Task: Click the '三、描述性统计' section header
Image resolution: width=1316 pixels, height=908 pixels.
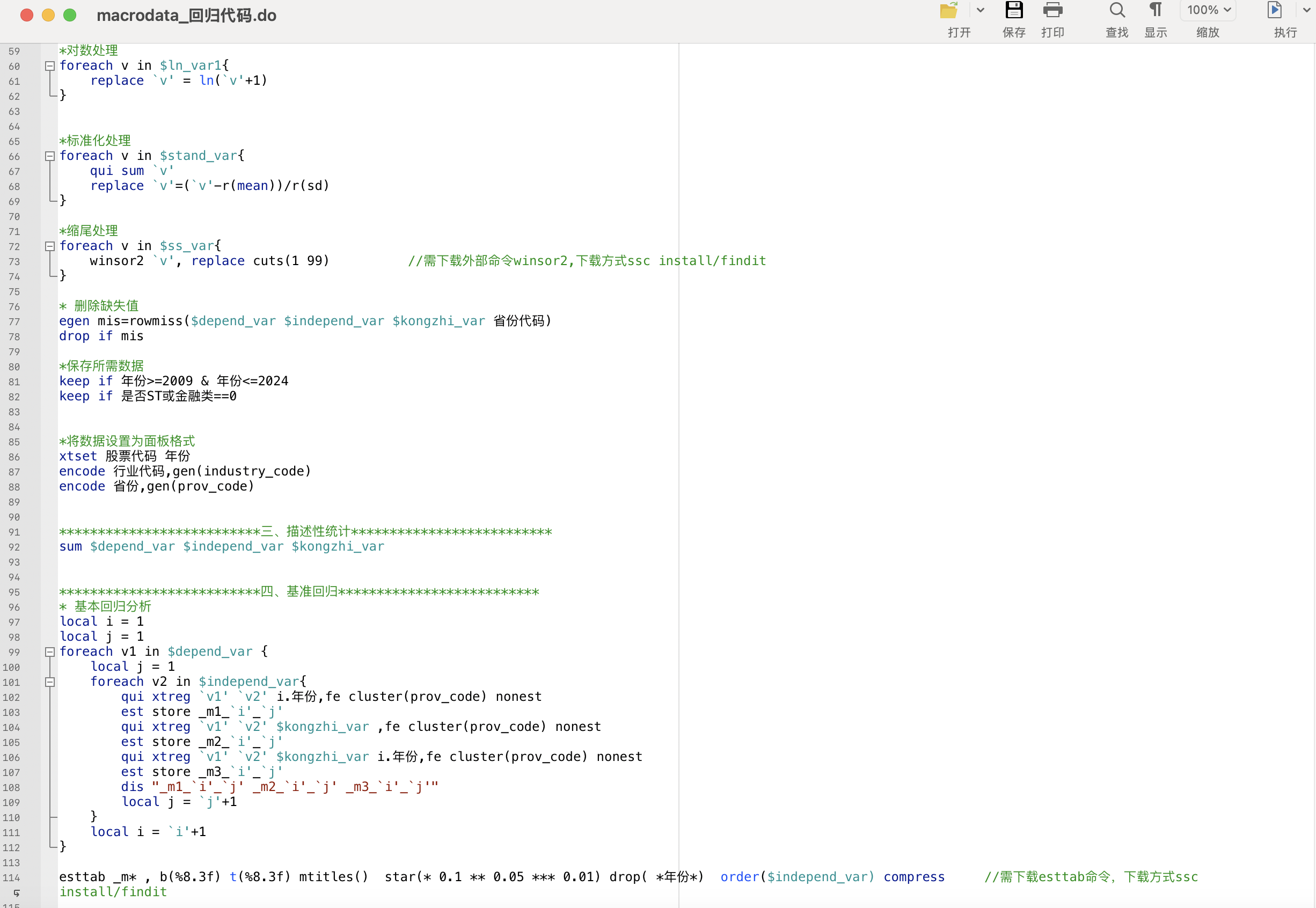Action: point(305,531)
